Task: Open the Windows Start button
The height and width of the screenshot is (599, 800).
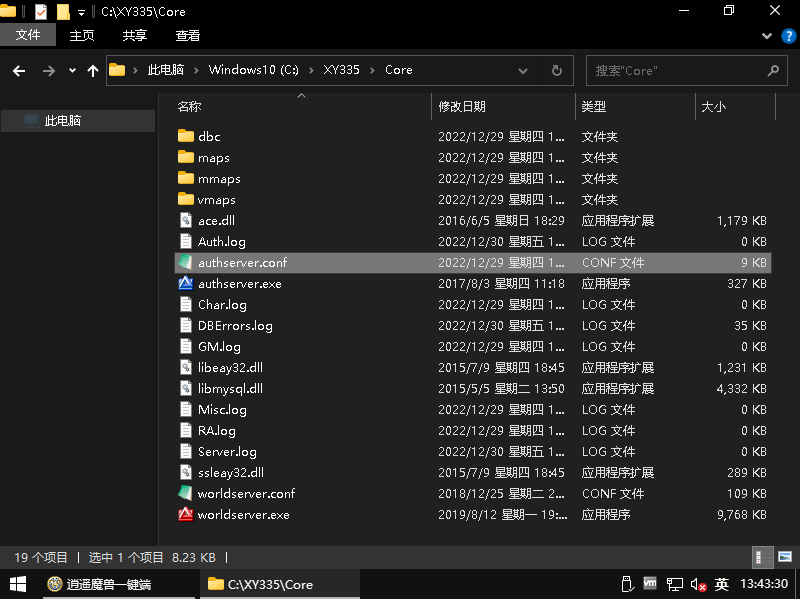Action: [x=18, y=584]
